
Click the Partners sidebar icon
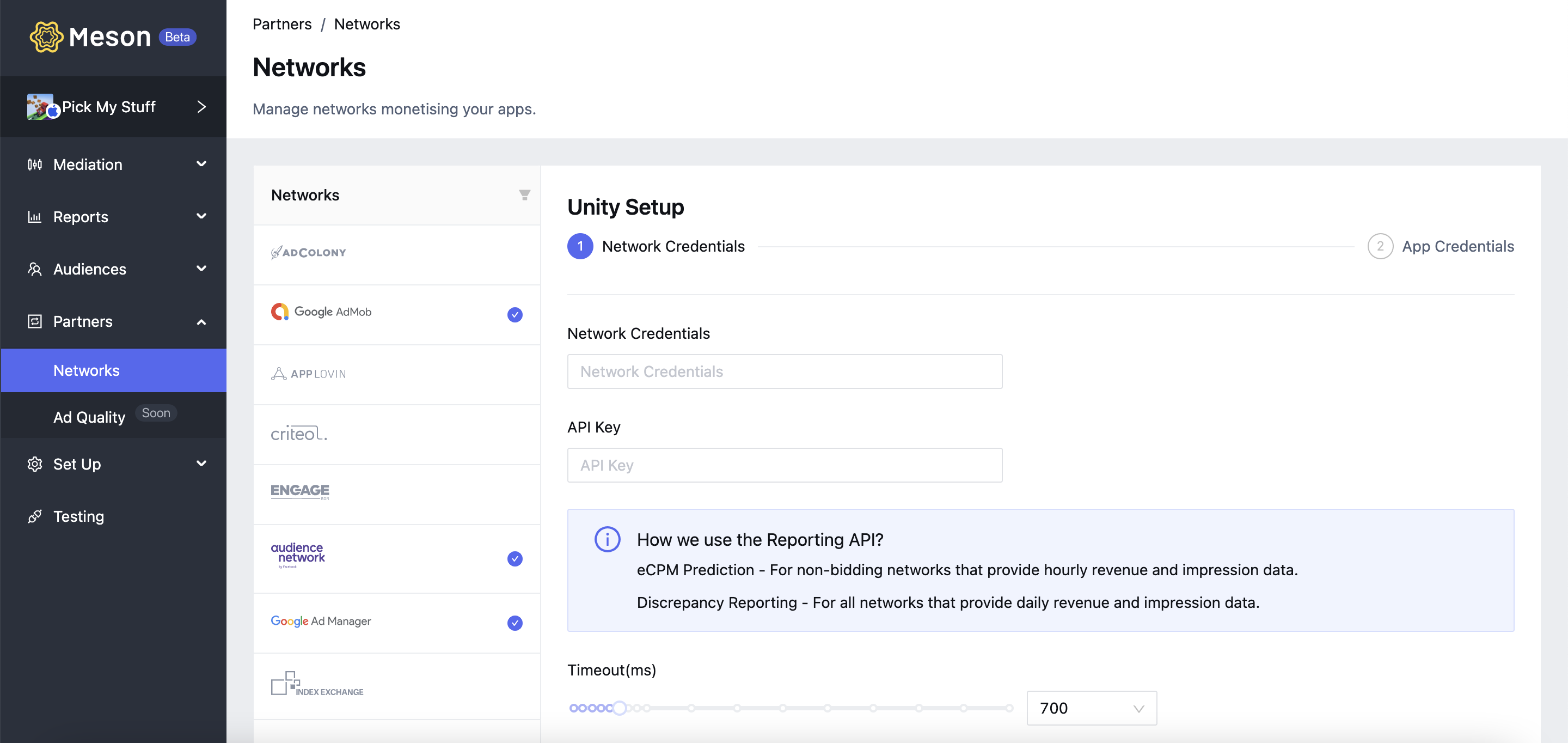[x=35, y=321]
